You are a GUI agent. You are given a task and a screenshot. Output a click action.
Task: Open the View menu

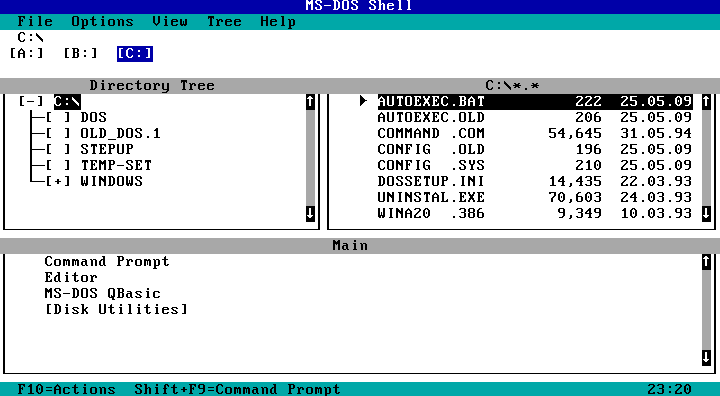coord(170,22)
